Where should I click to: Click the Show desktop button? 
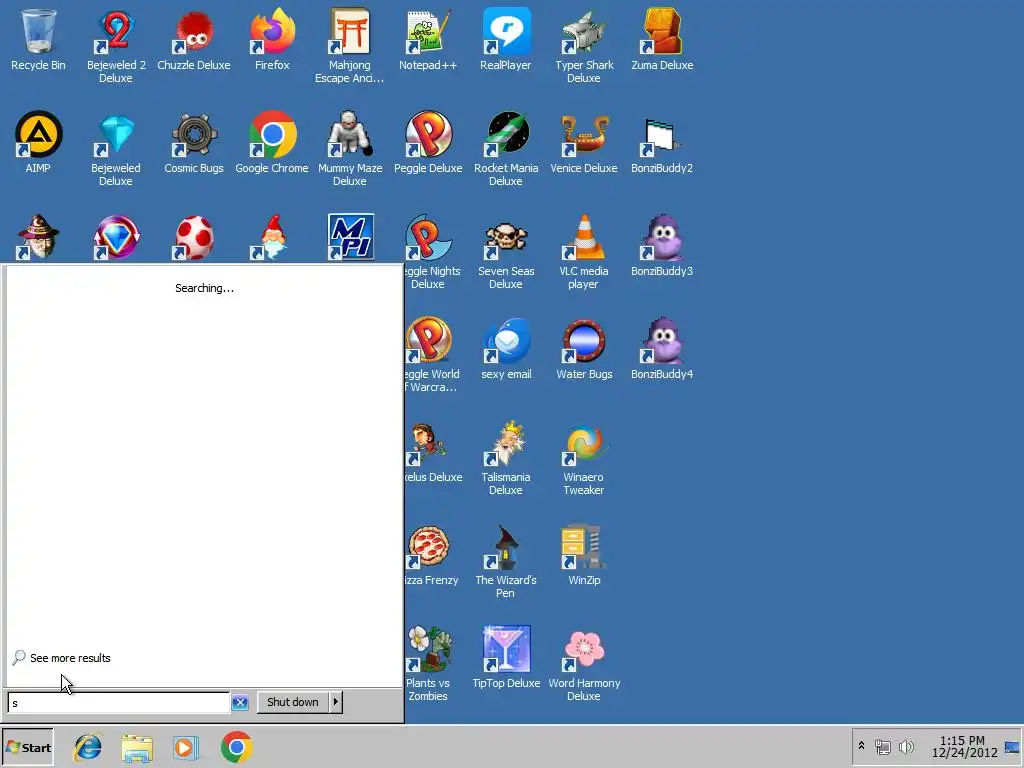click(x=1012, y=746)
